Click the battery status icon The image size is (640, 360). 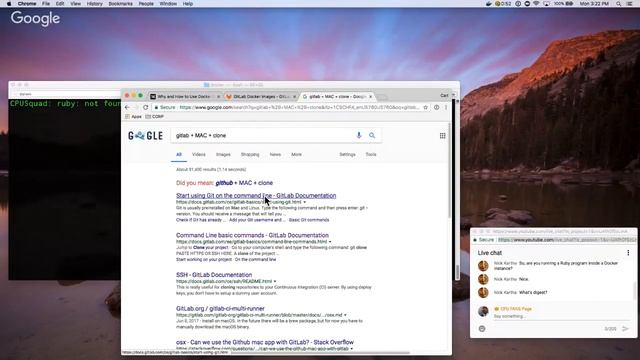569,4
